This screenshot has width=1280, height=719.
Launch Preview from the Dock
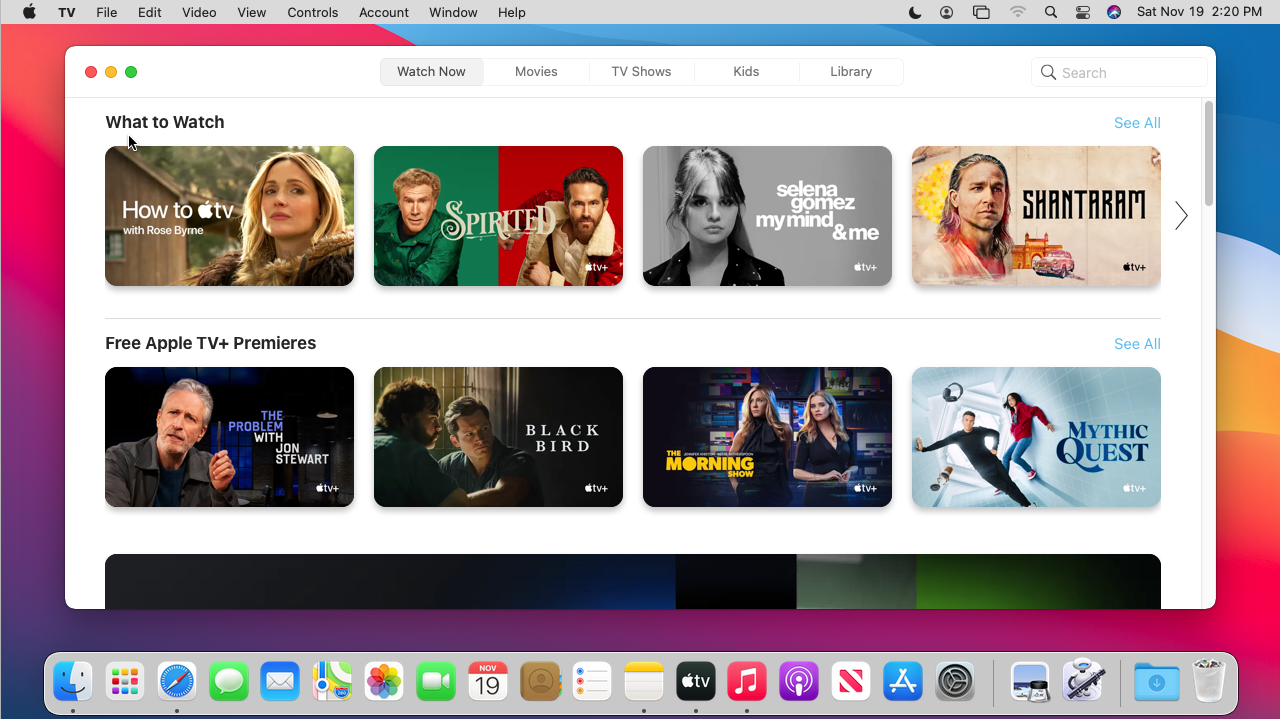(x=1030, y=682)
